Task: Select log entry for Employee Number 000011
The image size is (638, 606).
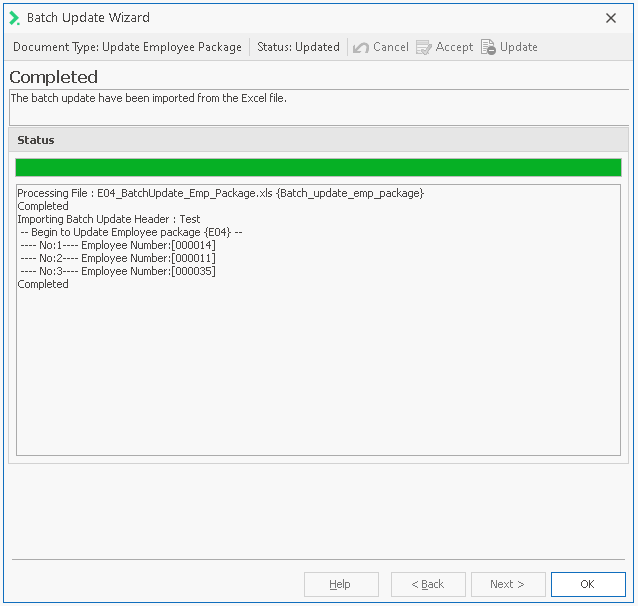Action: click(x=118, y=258)
